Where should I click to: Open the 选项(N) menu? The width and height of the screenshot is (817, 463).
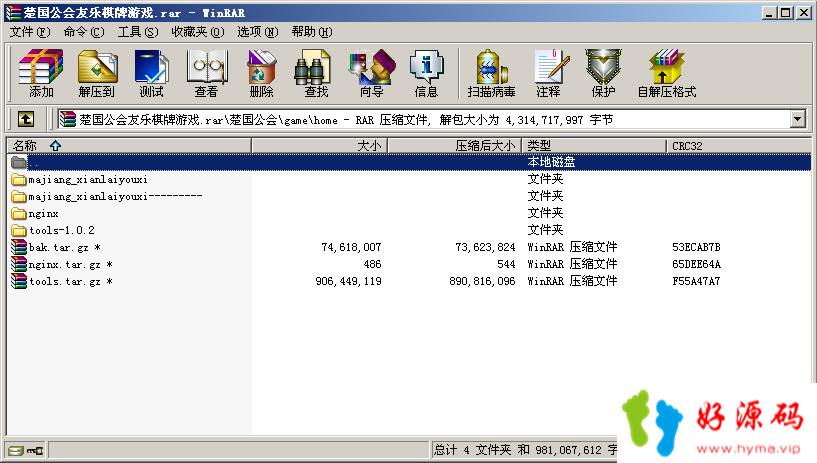[x=258, y=32]
